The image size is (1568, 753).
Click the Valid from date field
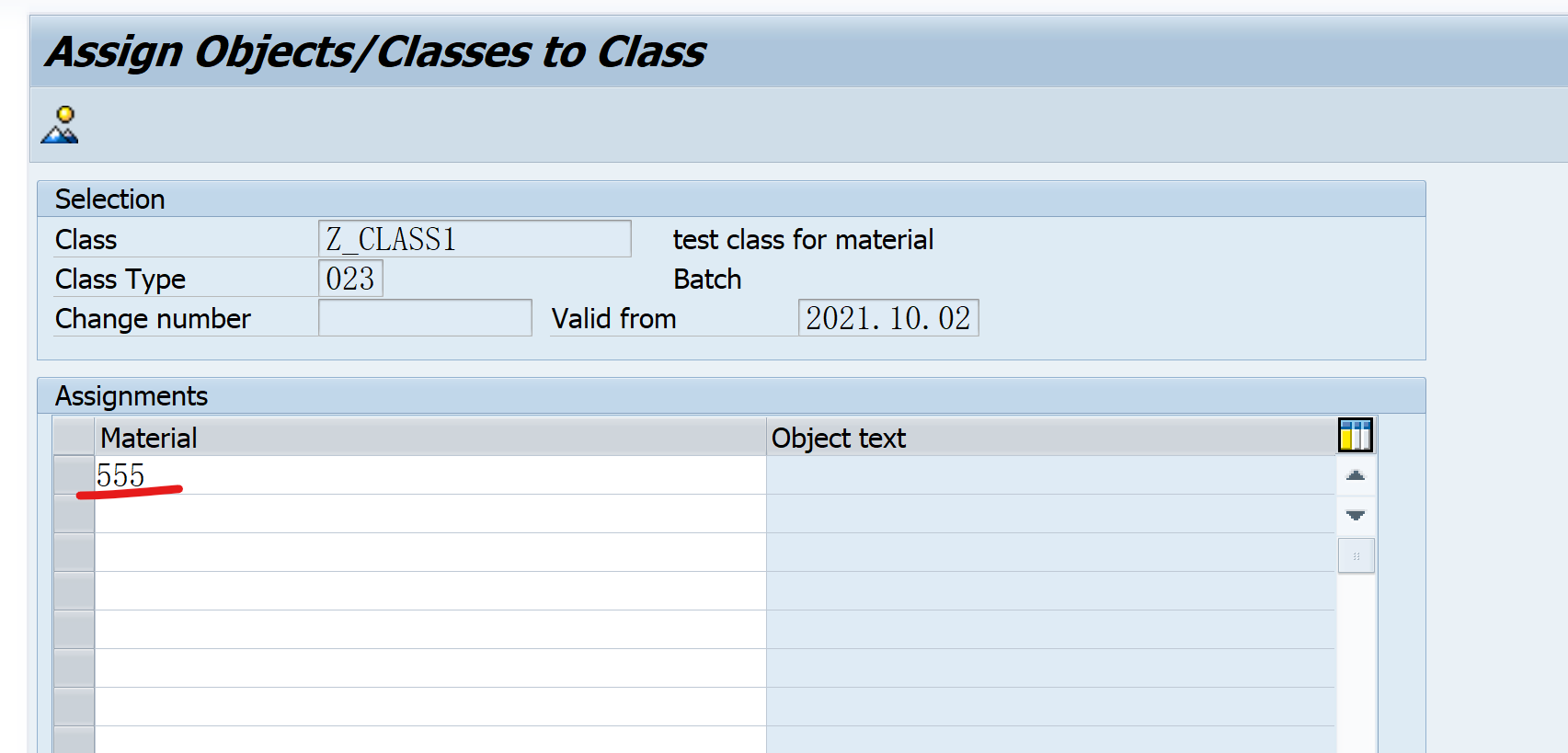pyautogui.click(x=888, y=318)
